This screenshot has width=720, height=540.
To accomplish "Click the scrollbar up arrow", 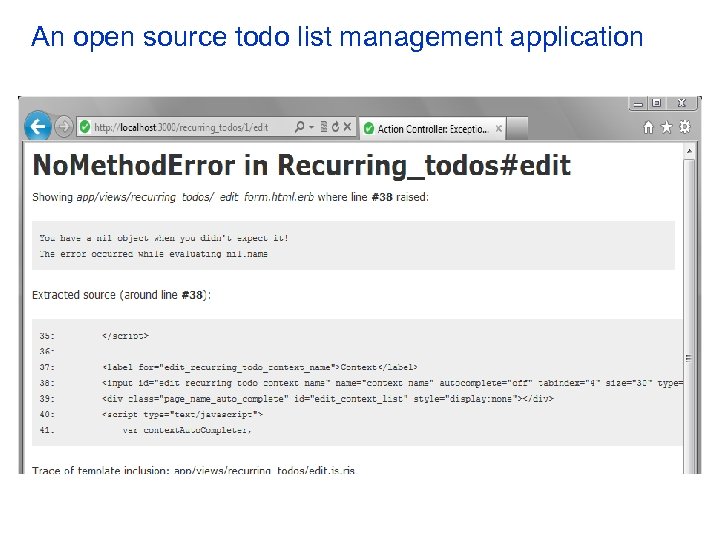I will click(x=689, y=151).
